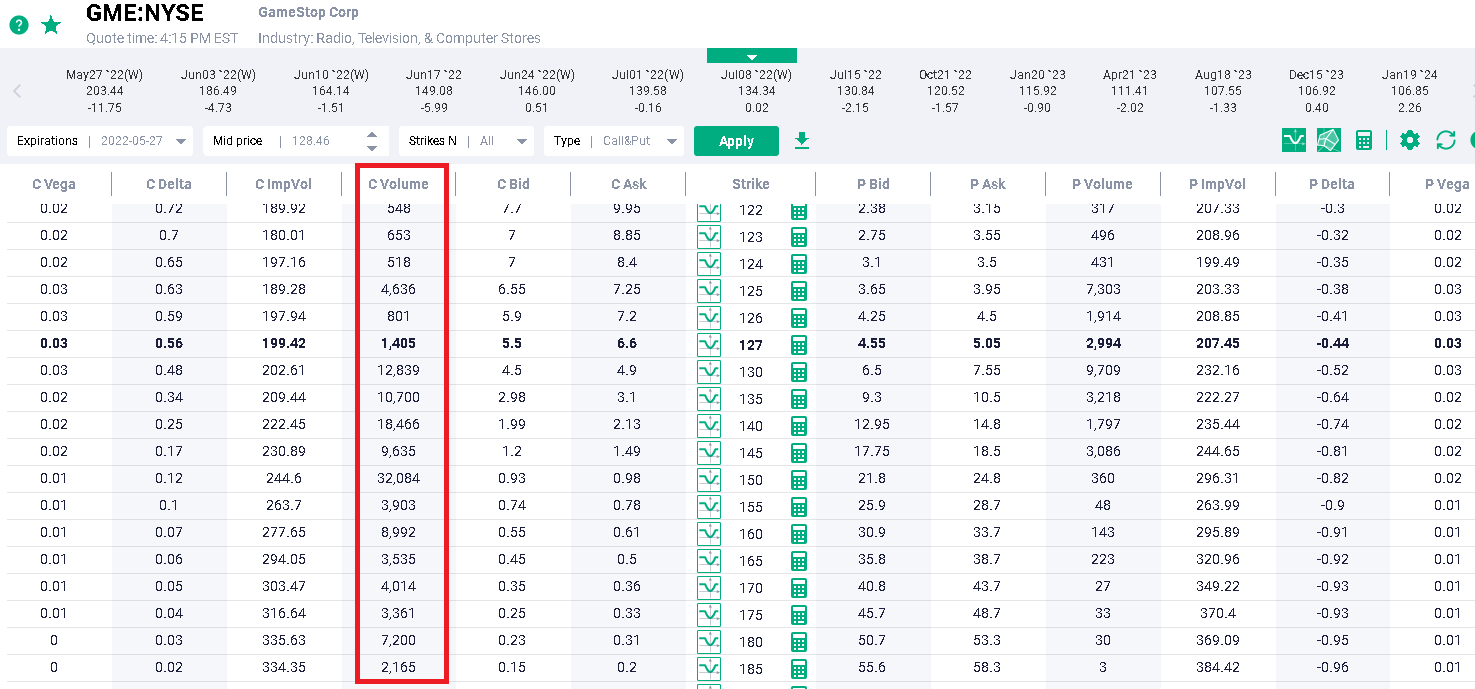Open the calculator icon for strike 126
Viewport: 1475px width, 689px height.
click(x=798, y=318)
